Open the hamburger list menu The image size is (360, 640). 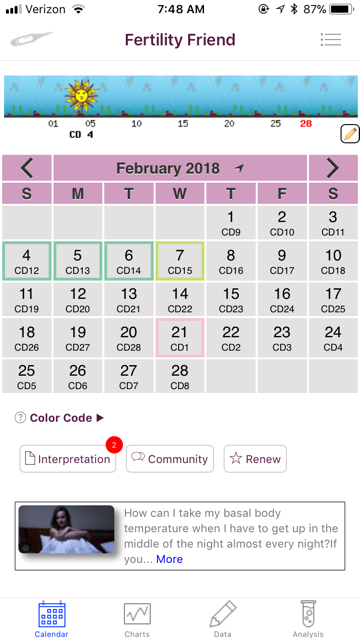point(331,39)
